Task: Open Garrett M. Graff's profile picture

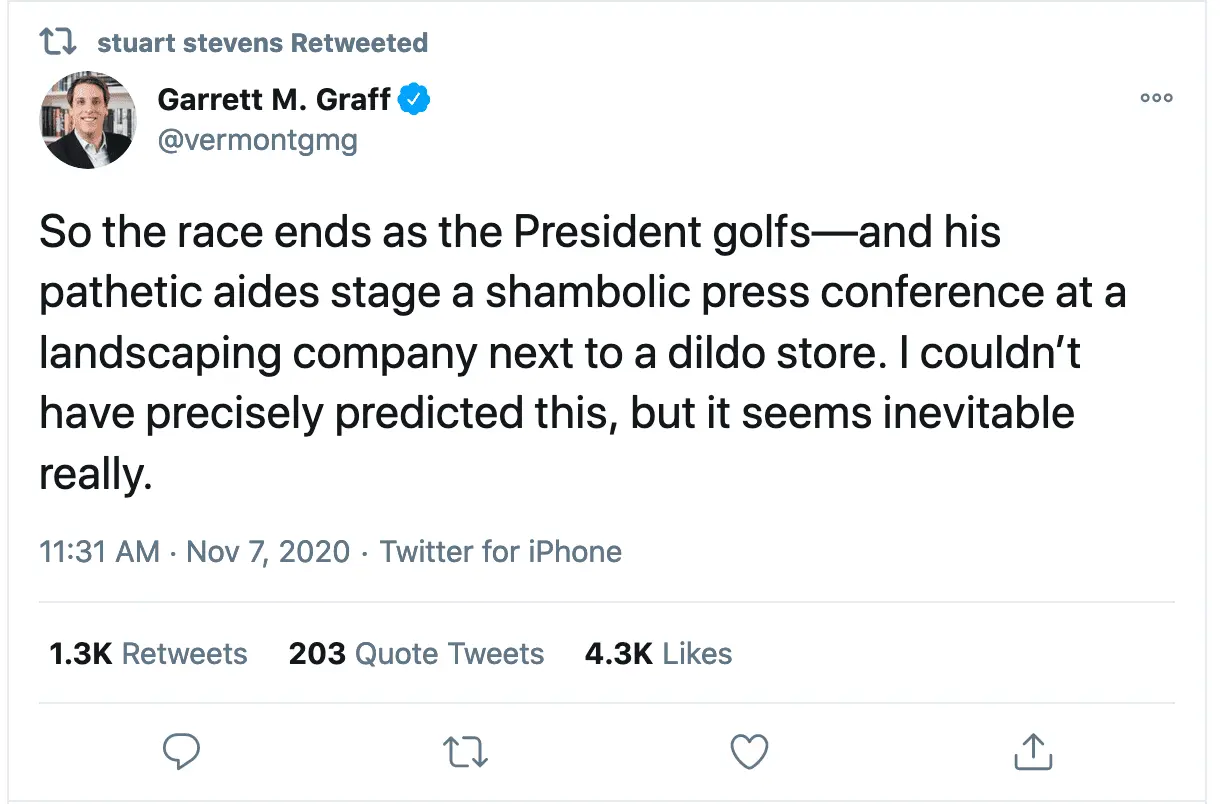Action: tap(88, 120)
